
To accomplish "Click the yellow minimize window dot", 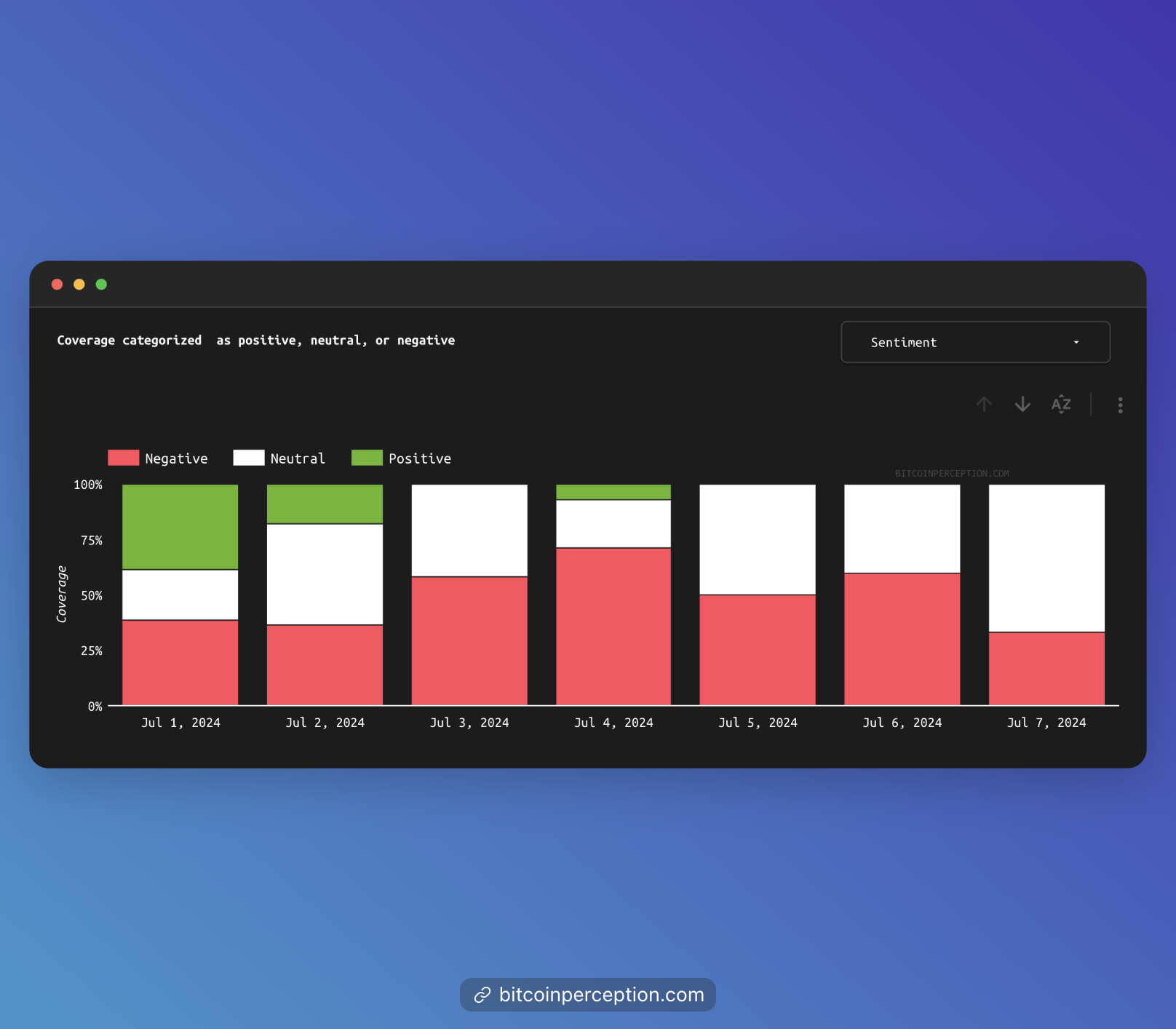I will click(x=79, y=285).
